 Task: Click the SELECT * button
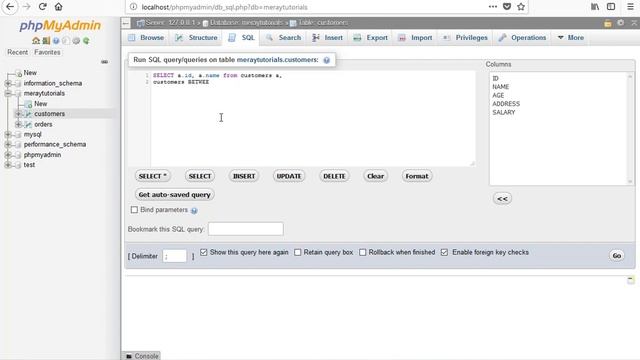[153, 176]
